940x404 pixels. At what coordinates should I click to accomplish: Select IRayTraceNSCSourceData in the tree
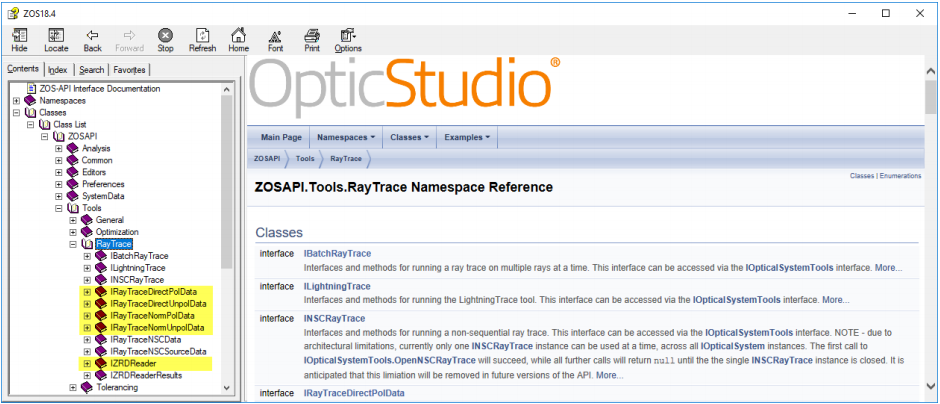158,352
